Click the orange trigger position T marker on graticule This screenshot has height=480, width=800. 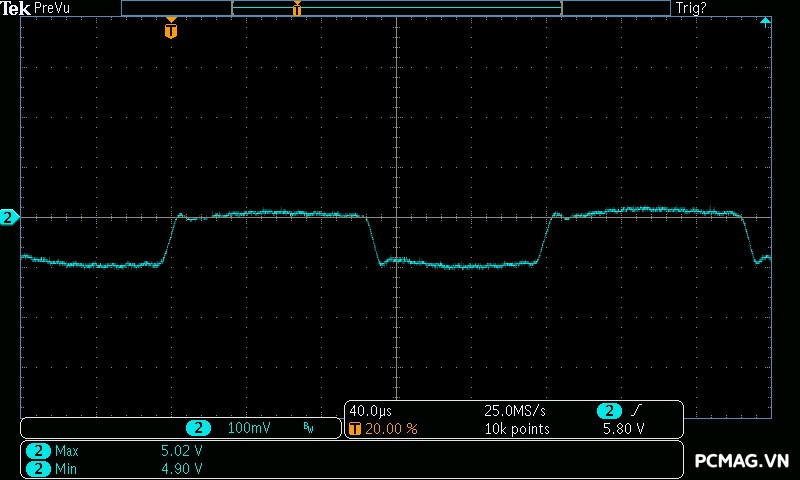pyautogui.click(x=171, y=30)
